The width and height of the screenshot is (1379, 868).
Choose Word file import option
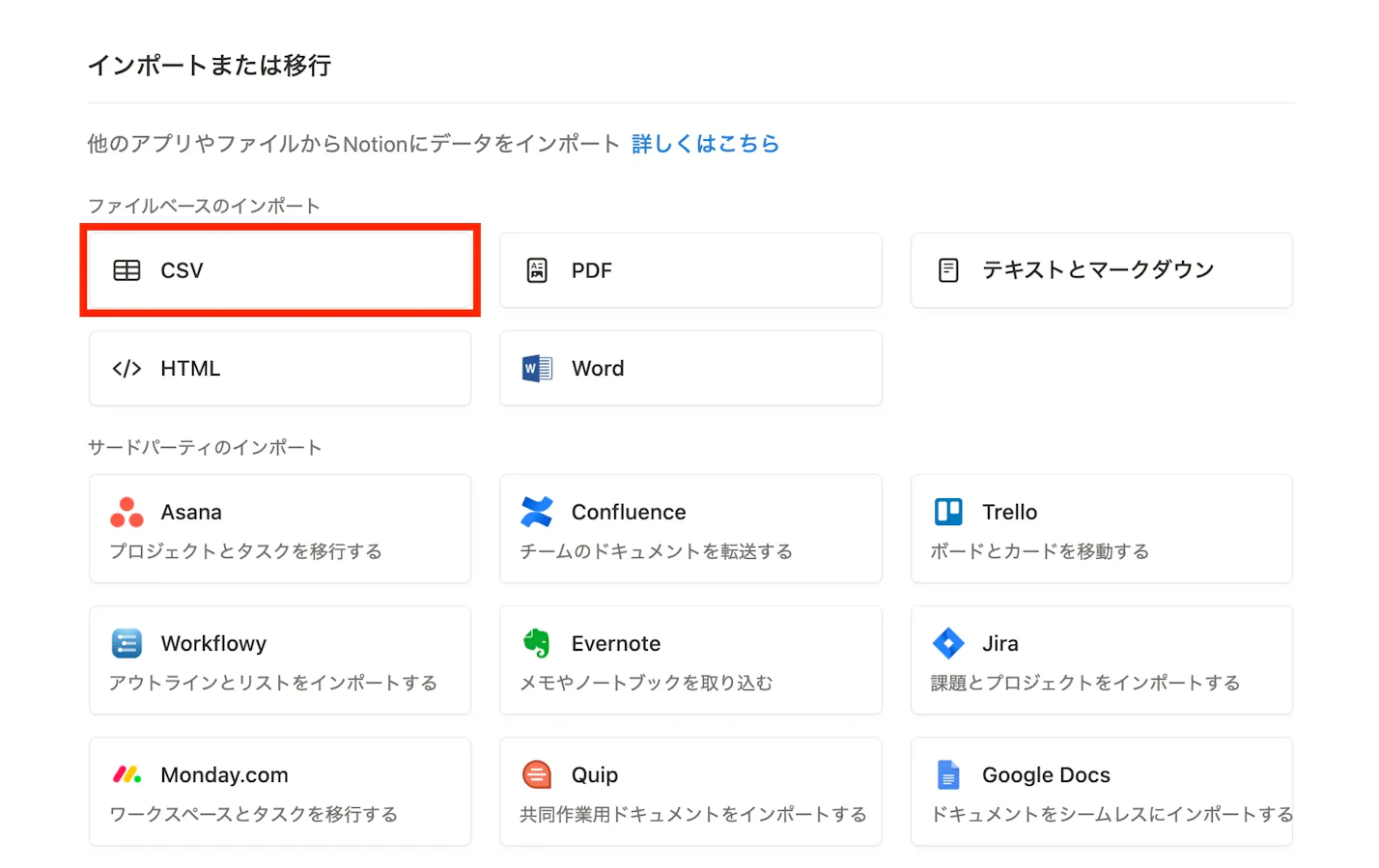690,368
